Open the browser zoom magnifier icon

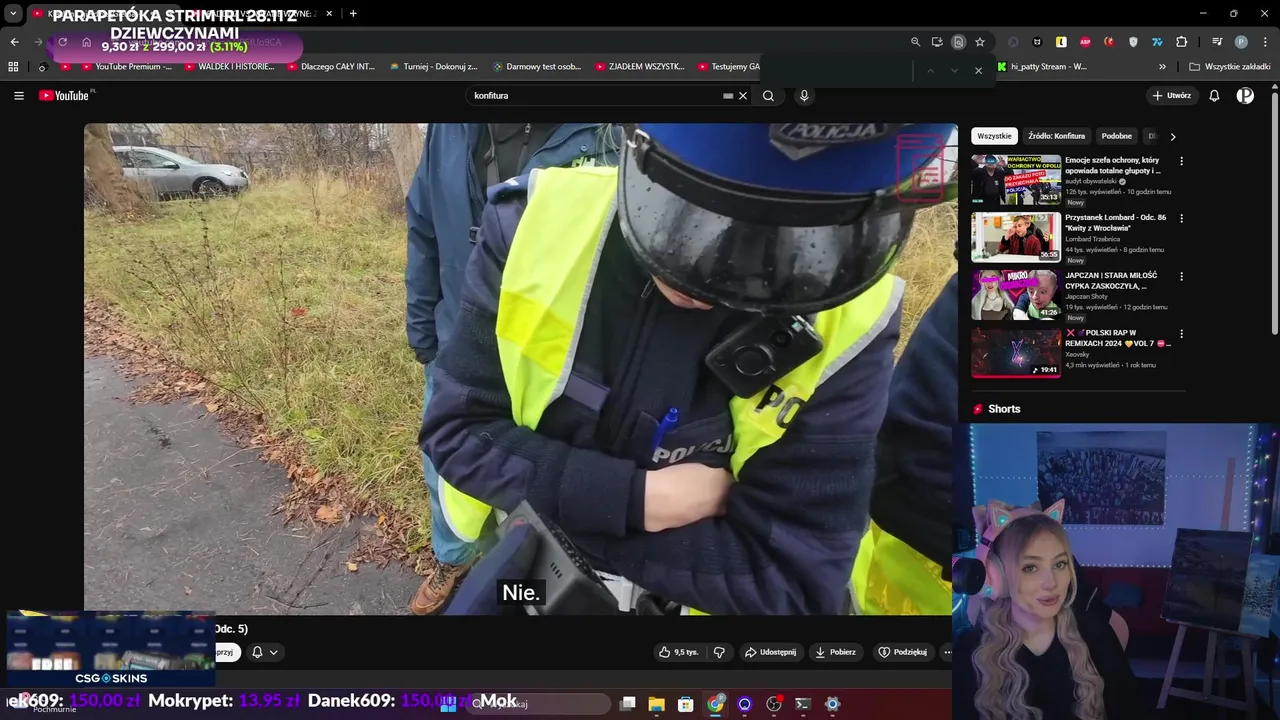(915, 42)
